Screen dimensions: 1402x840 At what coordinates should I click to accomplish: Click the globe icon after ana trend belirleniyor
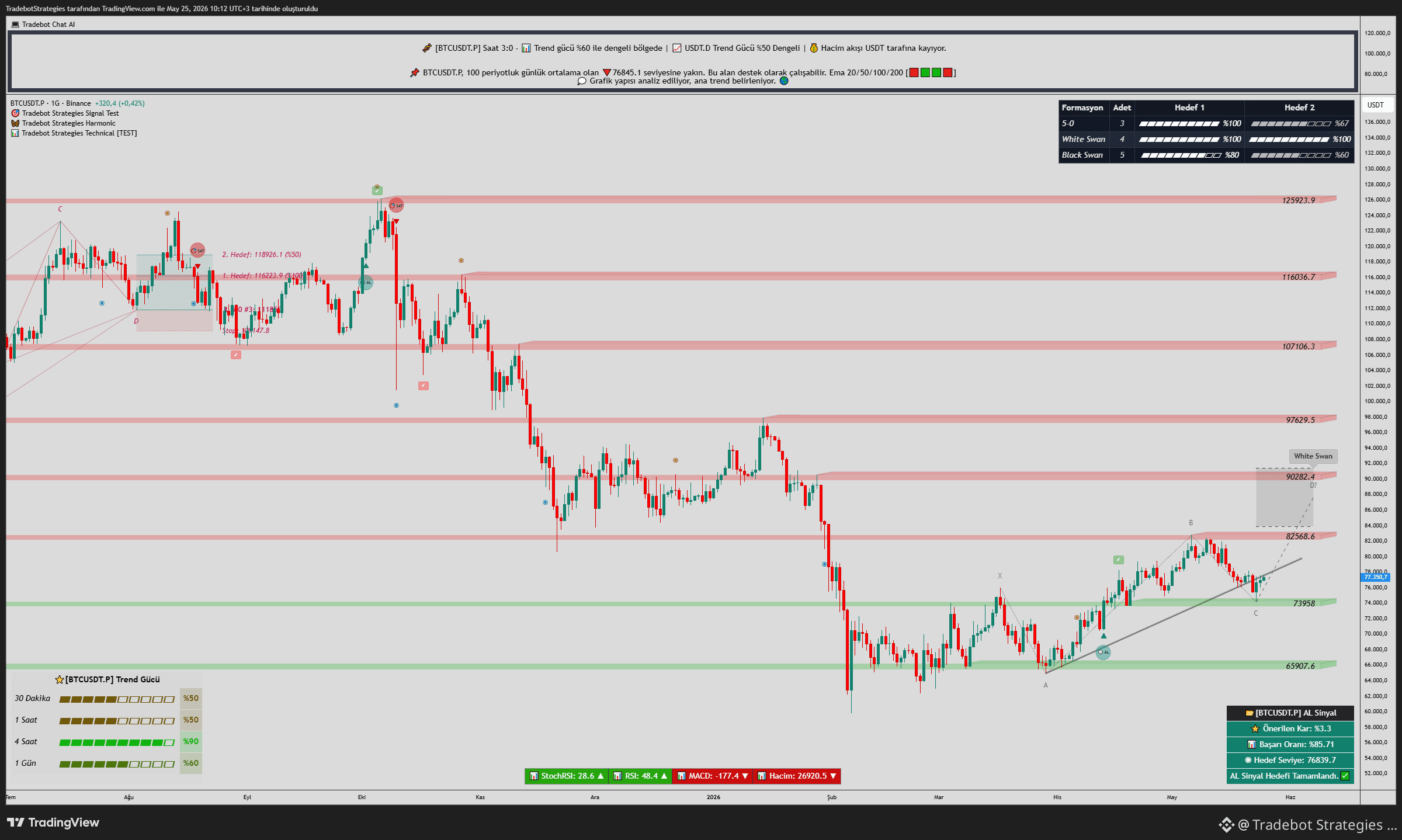click(784, 81)
